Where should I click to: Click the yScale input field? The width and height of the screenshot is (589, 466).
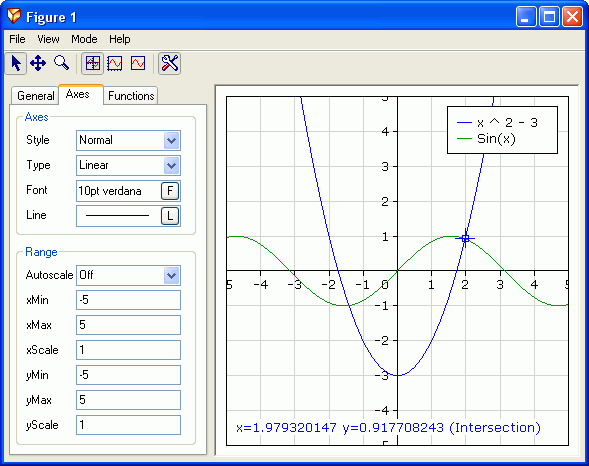pyautogui.click(x=128, y=425)
